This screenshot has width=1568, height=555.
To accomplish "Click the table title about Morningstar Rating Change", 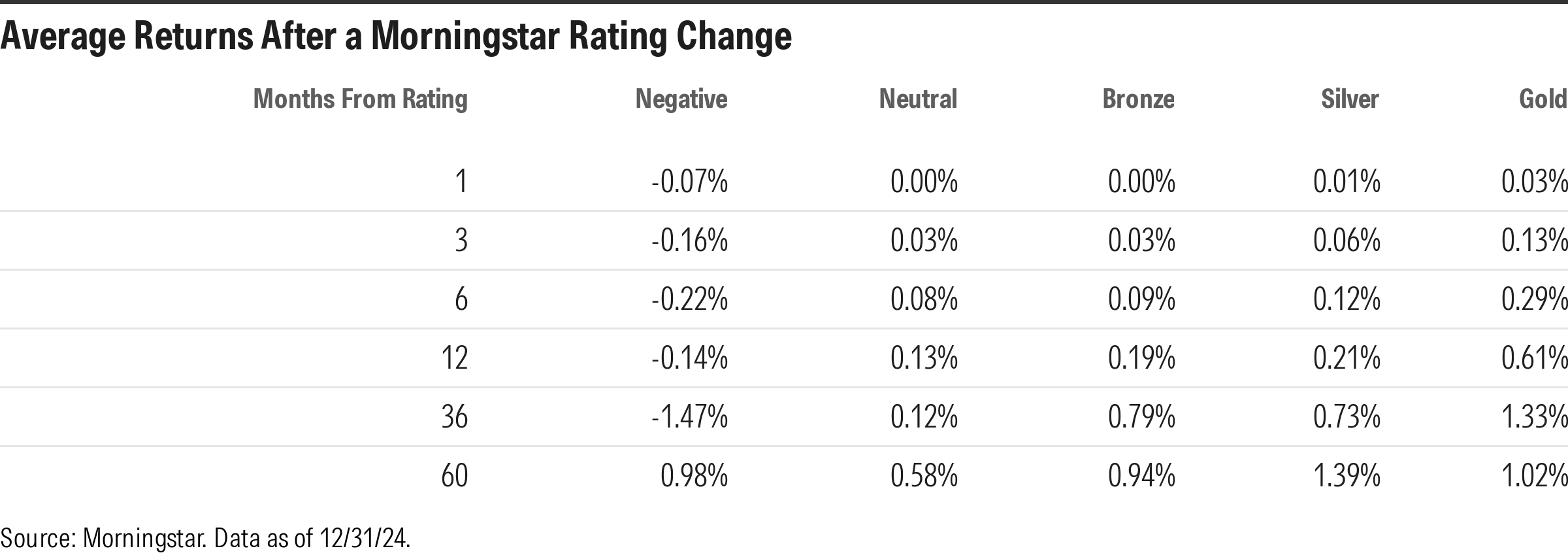I will tap(396, 36).
